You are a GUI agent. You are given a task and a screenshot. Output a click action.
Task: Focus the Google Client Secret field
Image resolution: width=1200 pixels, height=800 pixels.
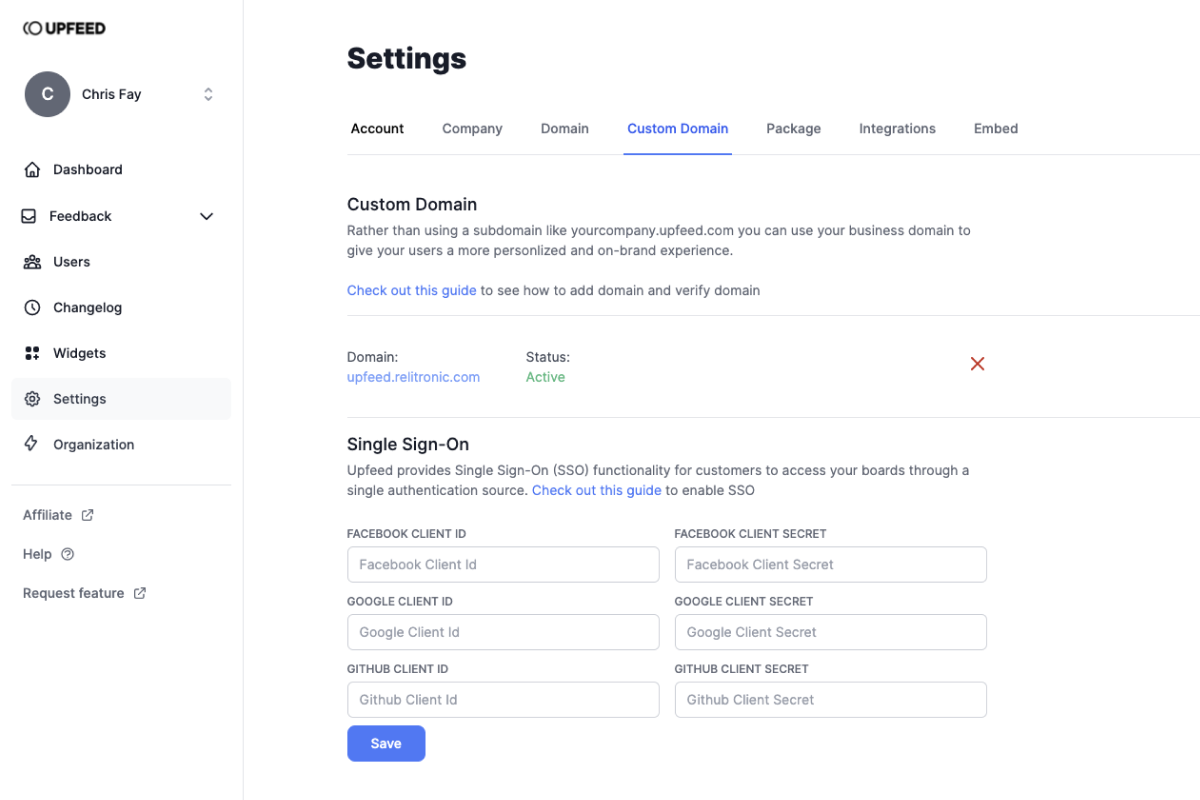pyautogui.click(x=831, y=632)
